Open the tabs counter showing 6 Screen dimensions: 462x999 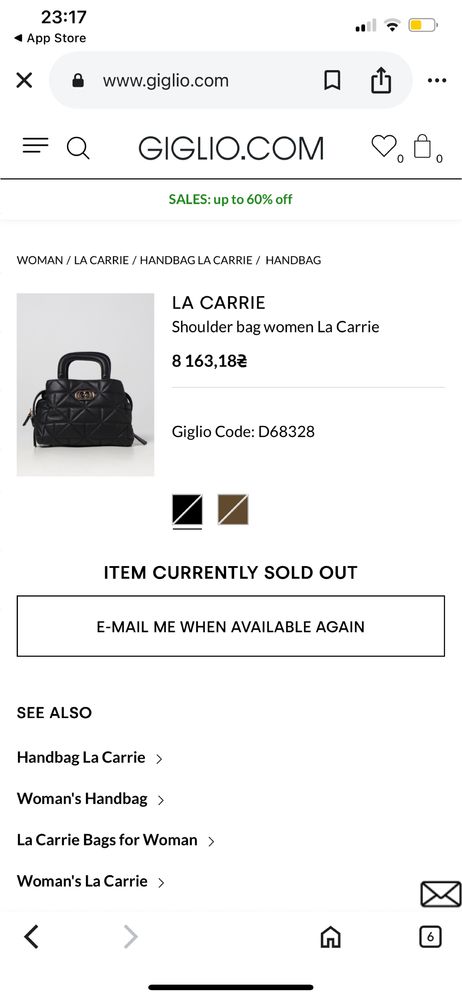430,937
